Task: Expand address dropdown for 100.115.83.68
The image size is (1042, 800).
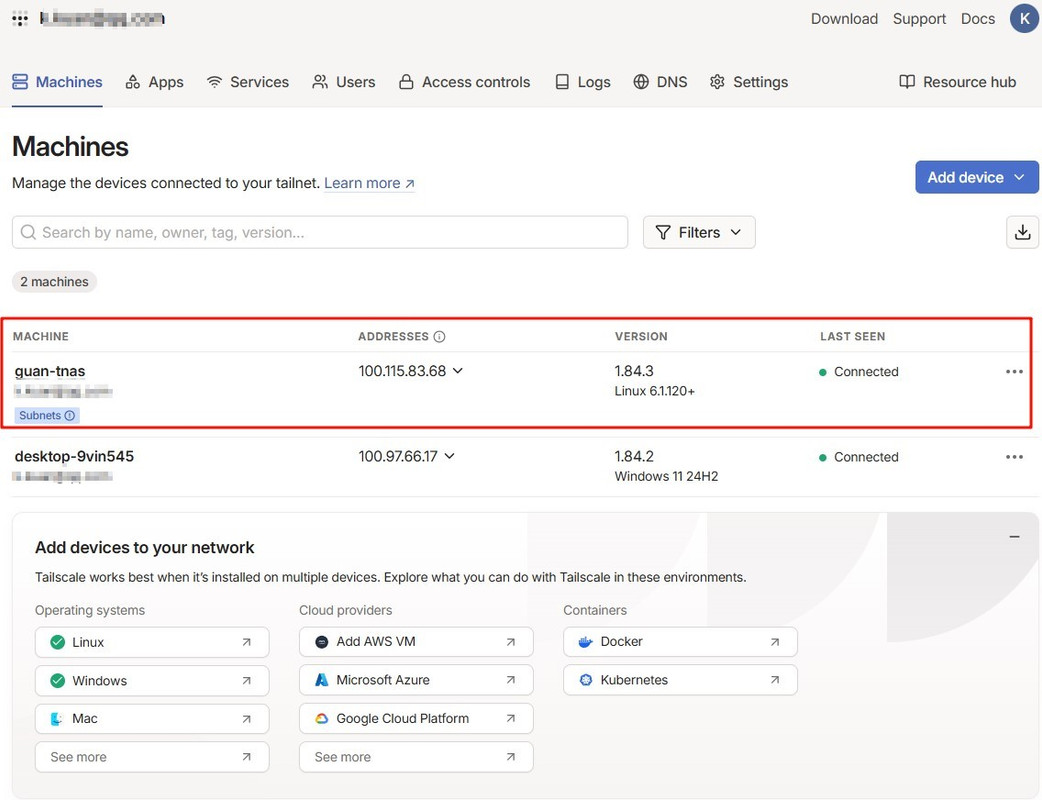Action: pos(458,371)
